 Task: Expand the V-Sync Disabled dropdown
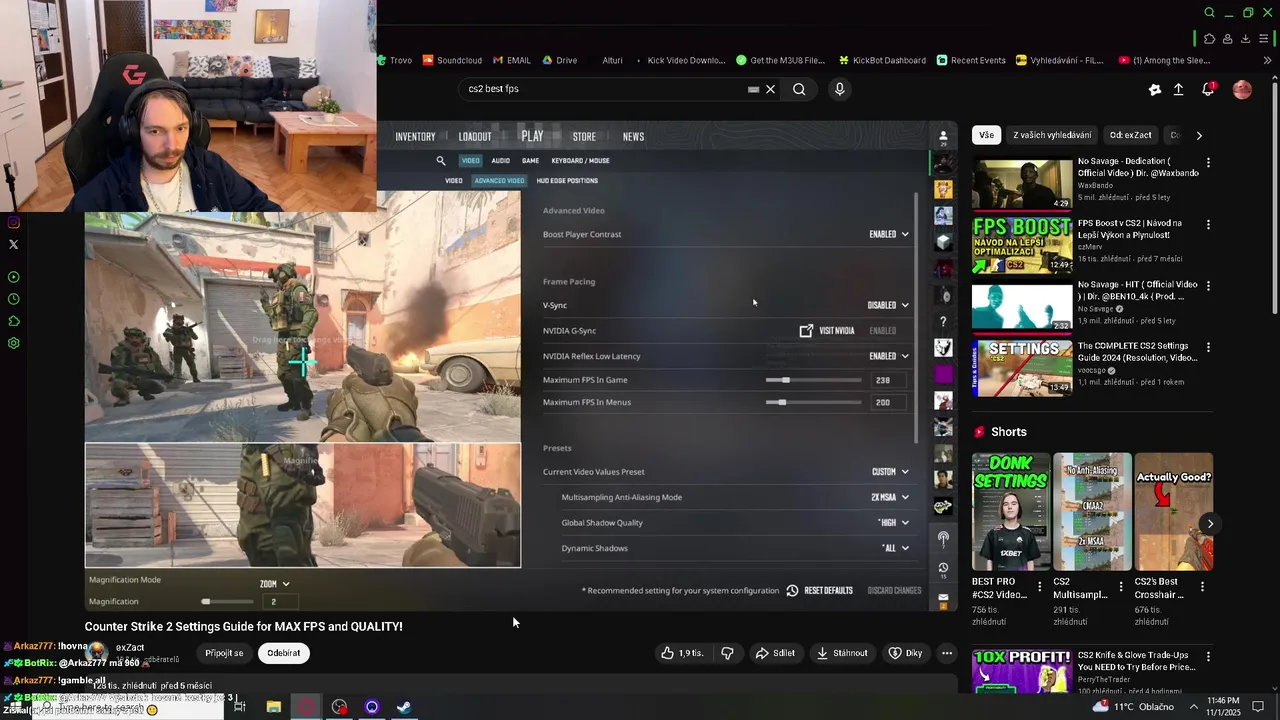[888, 305]
